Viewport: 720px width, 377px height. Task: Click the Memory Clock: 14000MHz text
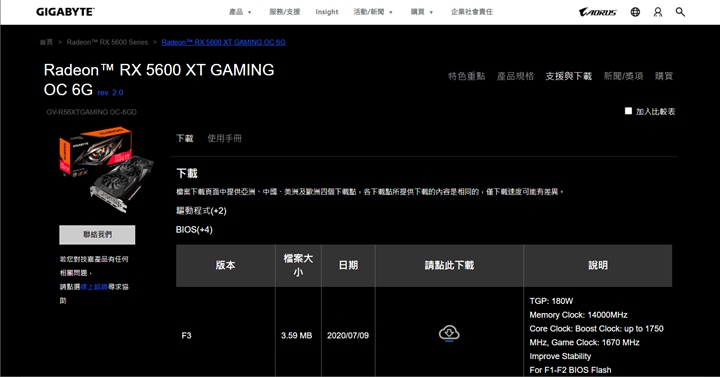[x=578, y=315]
